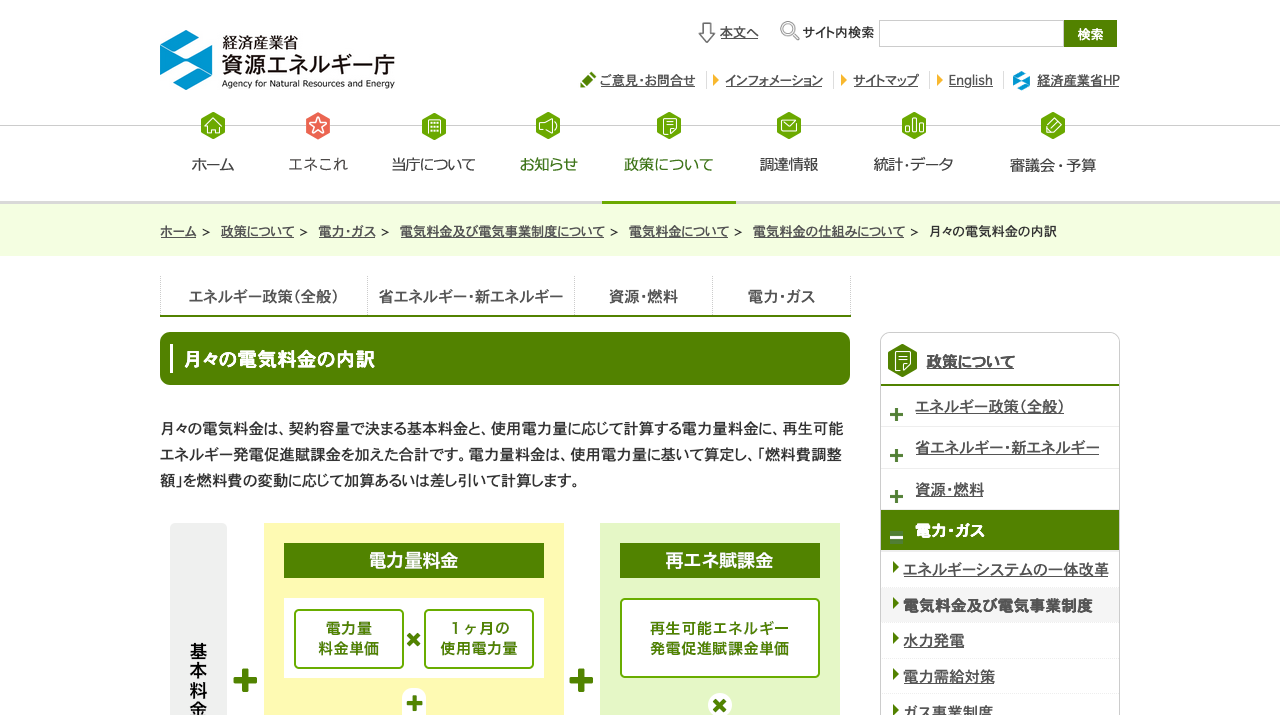The height and width of the screenshot is (715, 1280).
Task: Expand 省エネルギー・新エネルギー in the sidebar
Action: point(895,454)
